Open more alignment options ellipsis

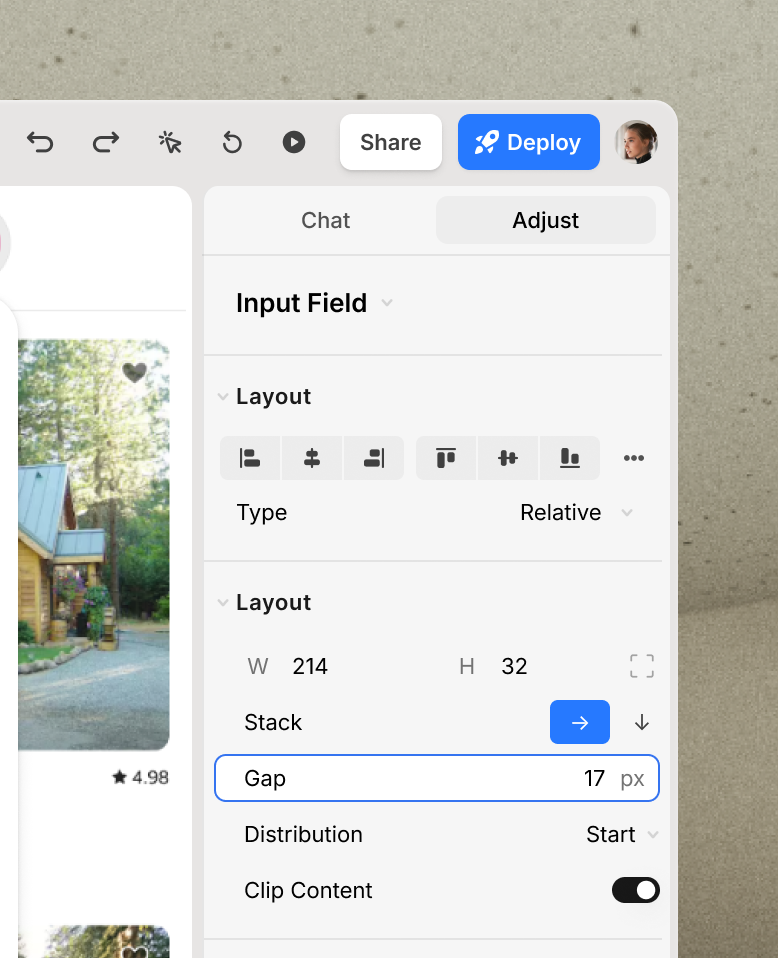(x=634, y=458)
